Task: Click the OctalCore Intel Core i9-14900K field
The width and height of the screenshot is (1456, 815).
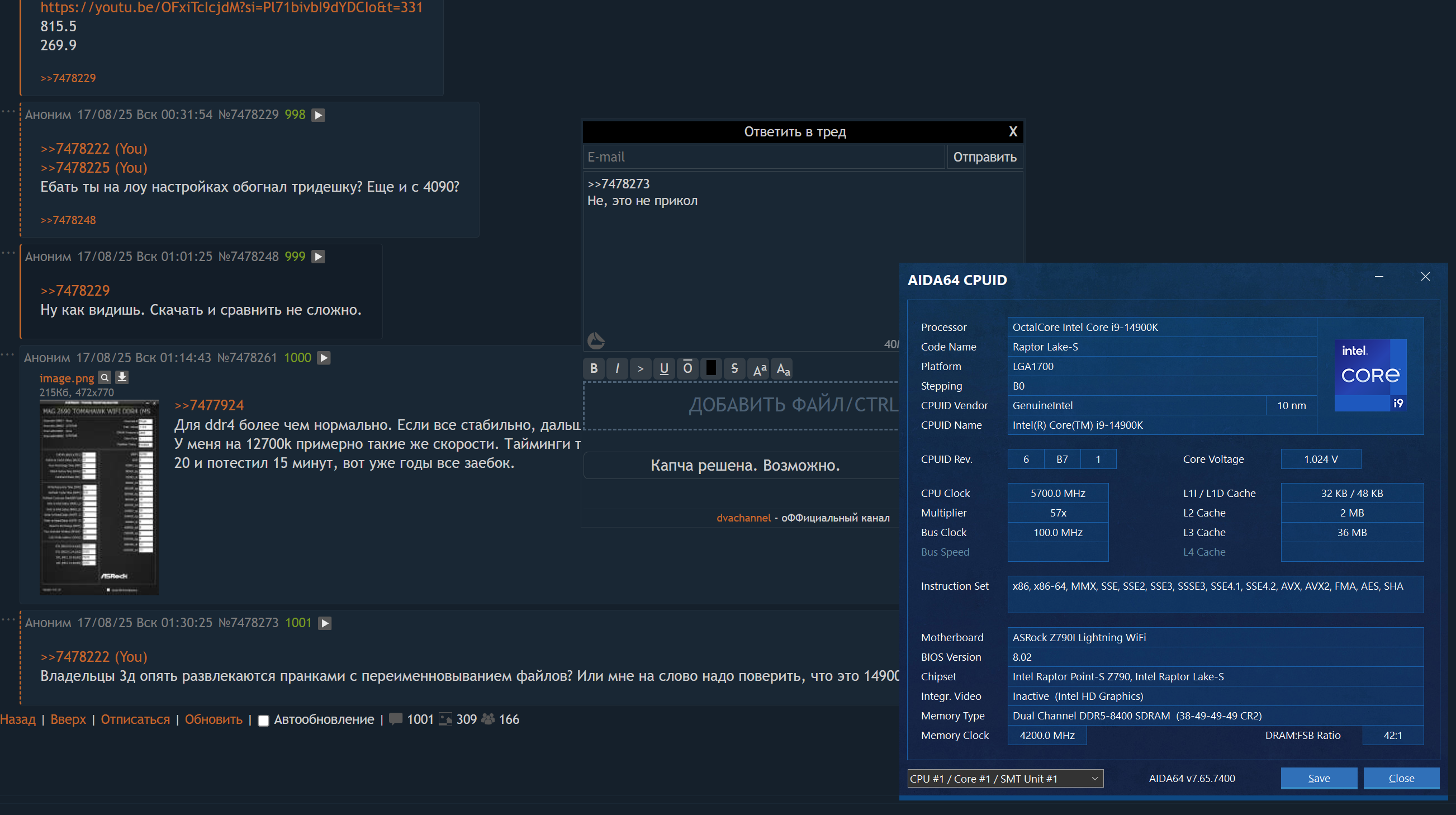Action: [x=1161, y=327]
